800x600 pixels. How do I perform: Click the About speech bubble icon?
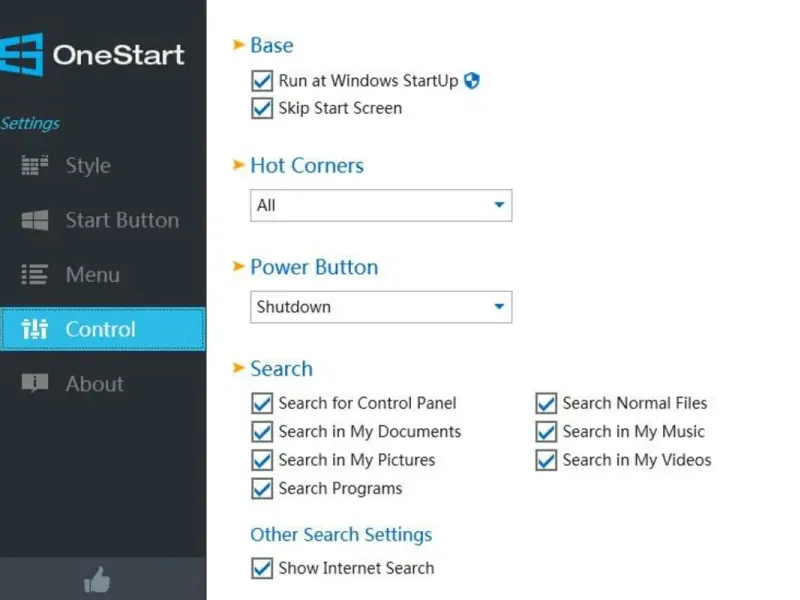coord(35,384)
